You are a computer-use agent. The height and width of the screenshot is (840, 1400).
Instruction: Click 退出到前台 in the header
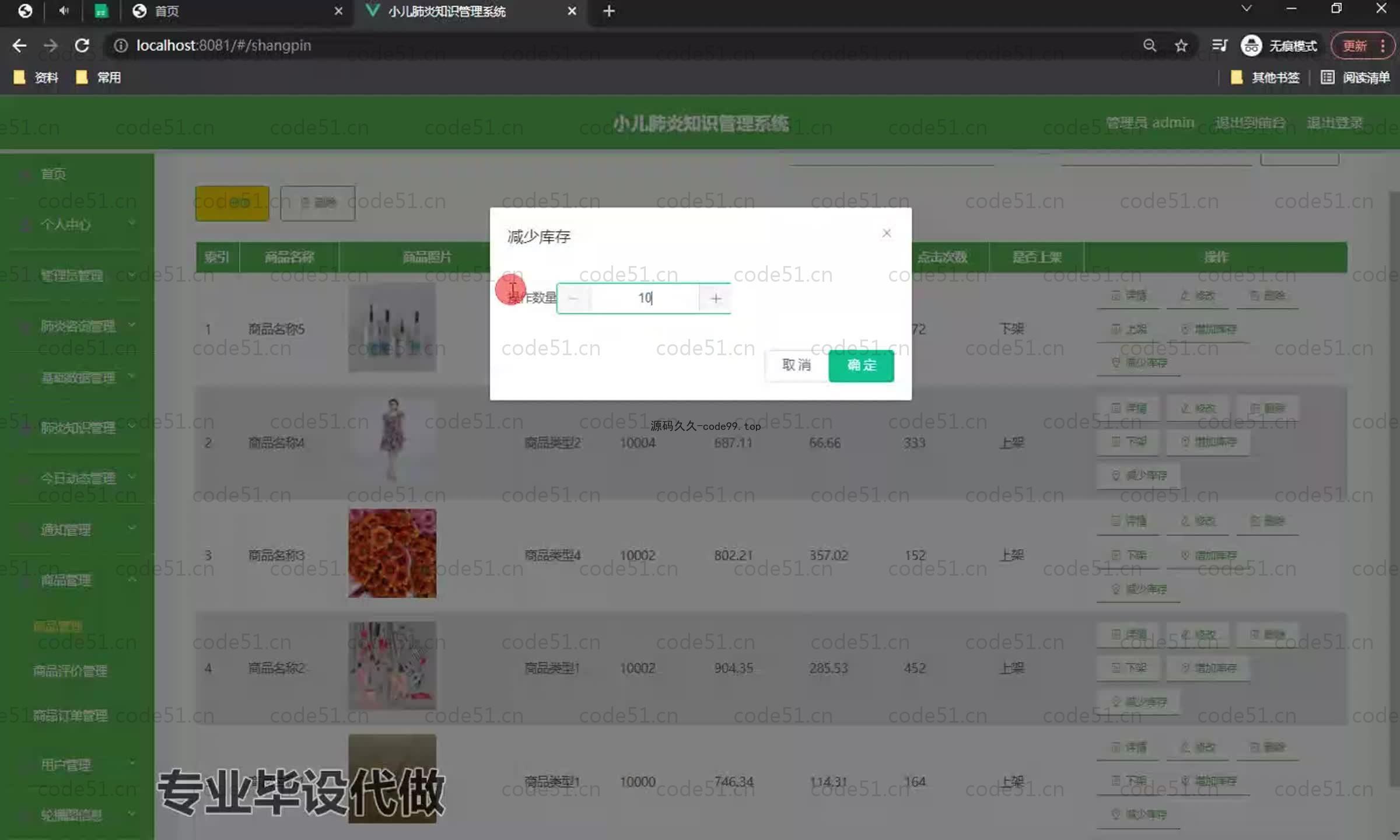click(1250, 123)
